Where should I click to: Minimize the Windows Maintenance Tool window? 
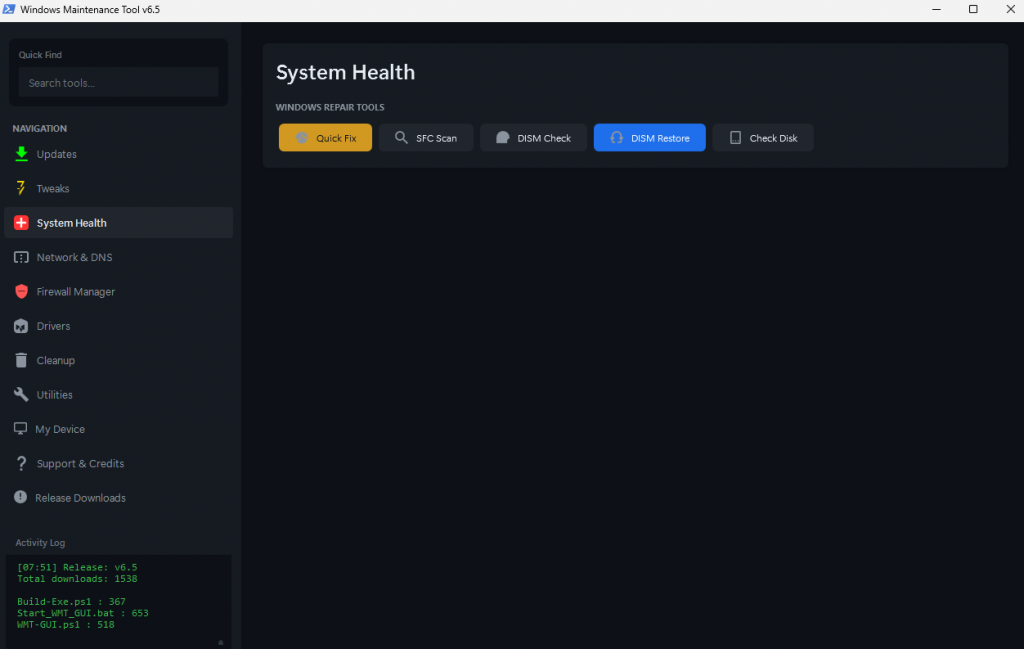[936, 9]
